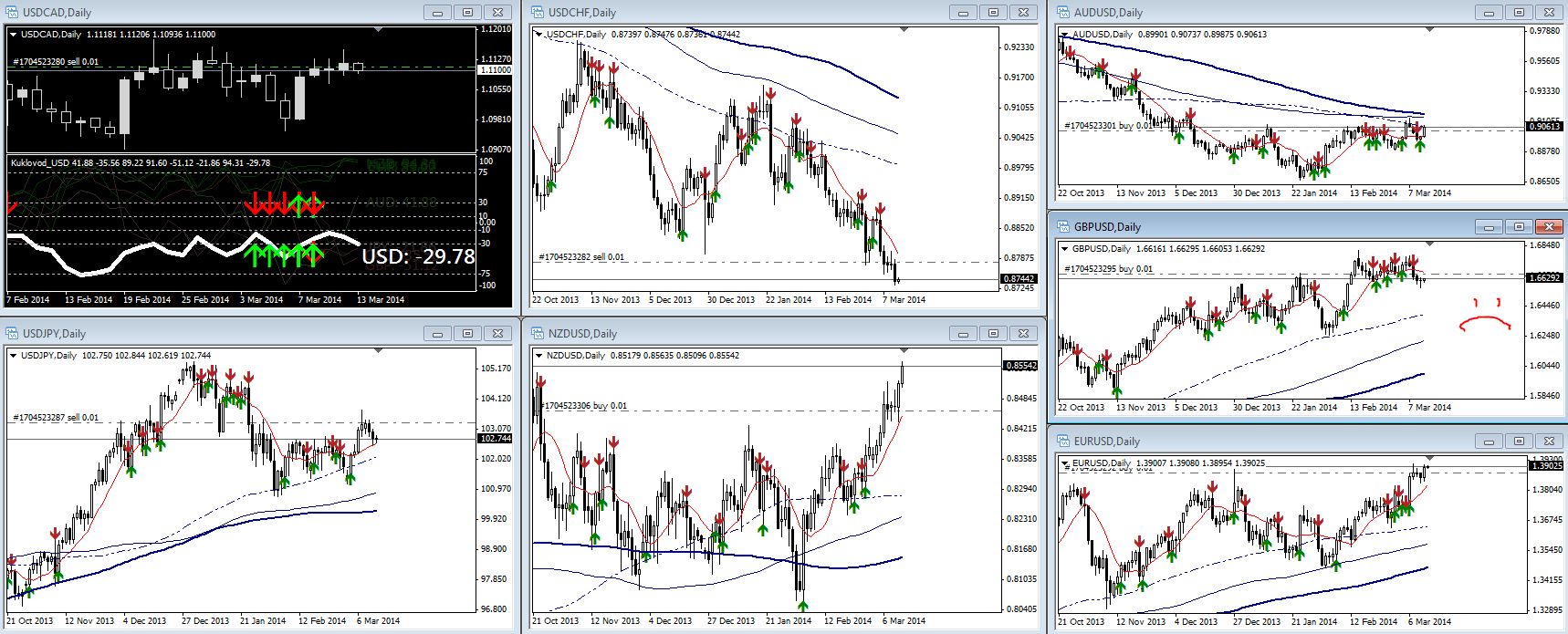1568x634 pixels.
Task: Select order label #1704523295 buy 0.01
Action: pyautogui.click(x=1108, y=269)
